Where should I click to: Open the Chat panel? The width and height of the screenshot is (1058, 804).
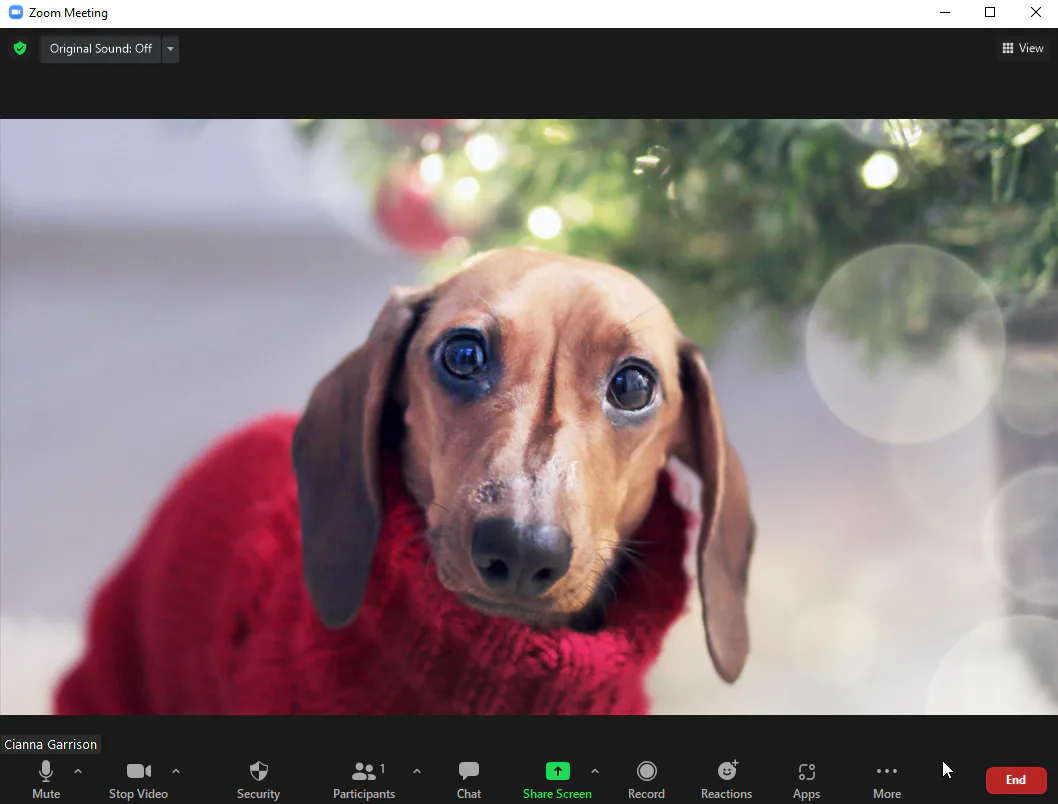point(469,780)
